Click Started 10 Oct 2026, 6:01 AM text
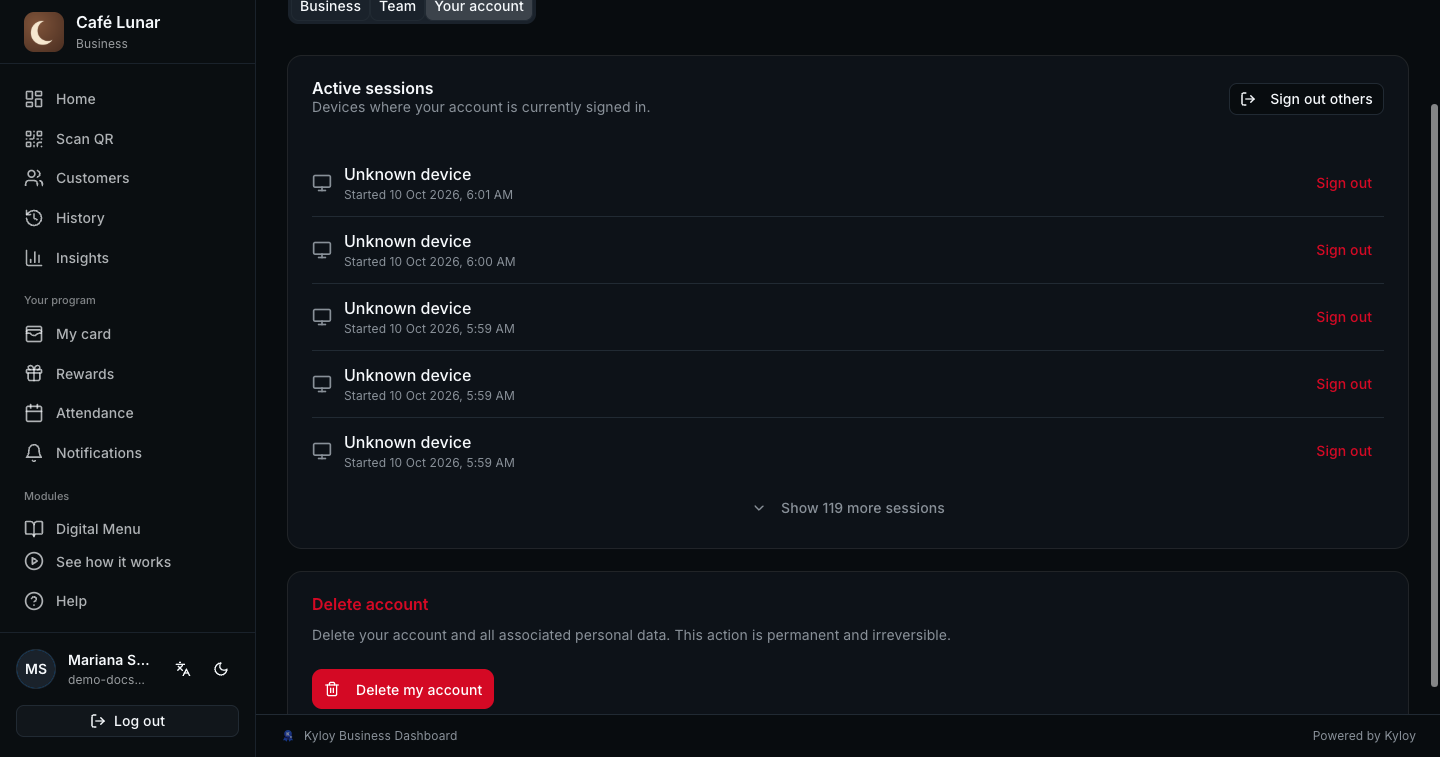This screenshot has height=757, width=1440. tap(428, 195)
